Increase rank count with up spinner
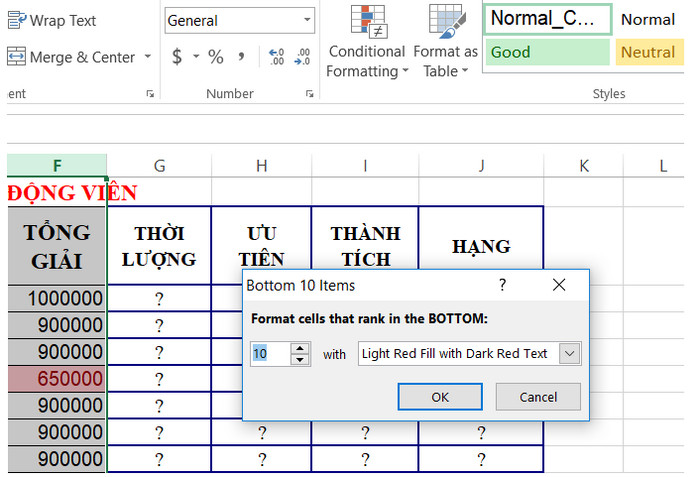 [x=300, y=348]
